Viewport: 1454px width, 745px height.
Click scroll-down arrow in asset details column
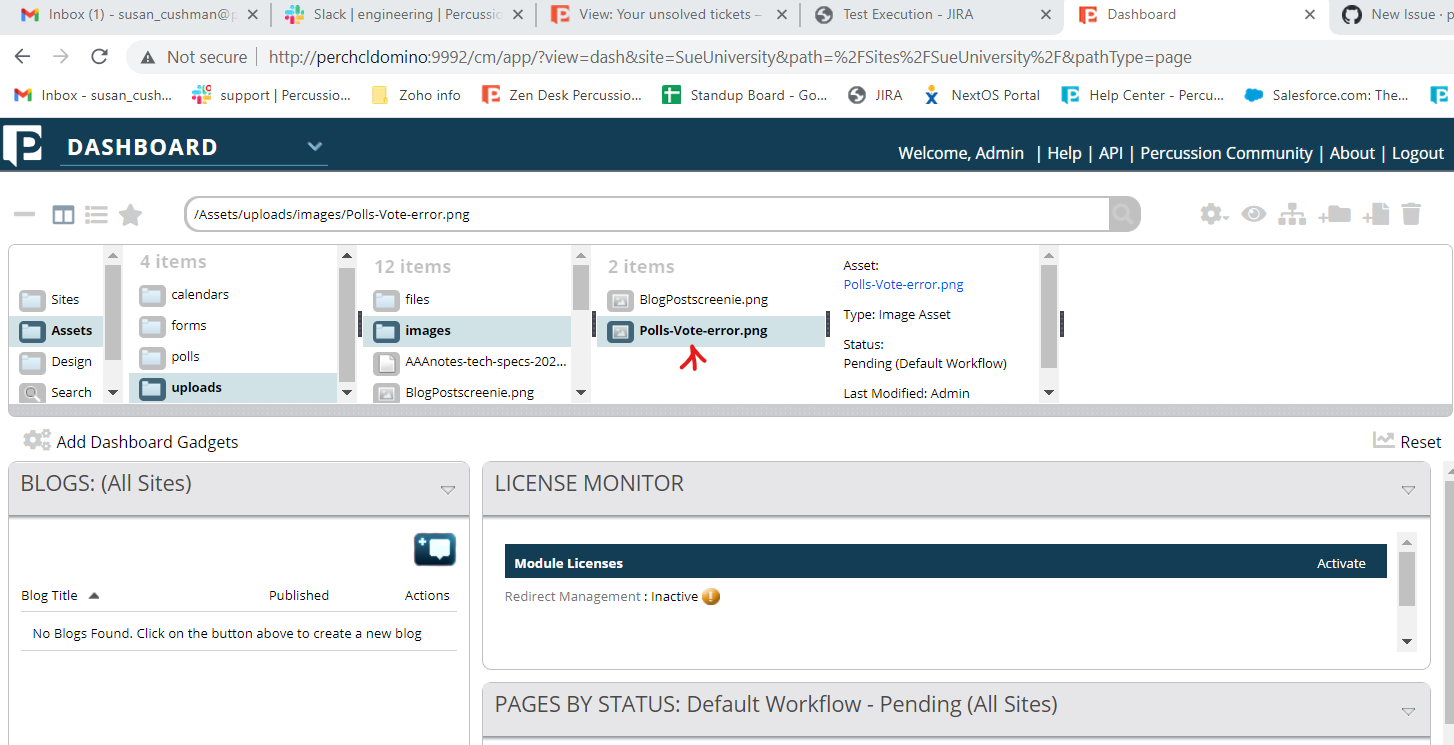click(x=1049, y=393)
